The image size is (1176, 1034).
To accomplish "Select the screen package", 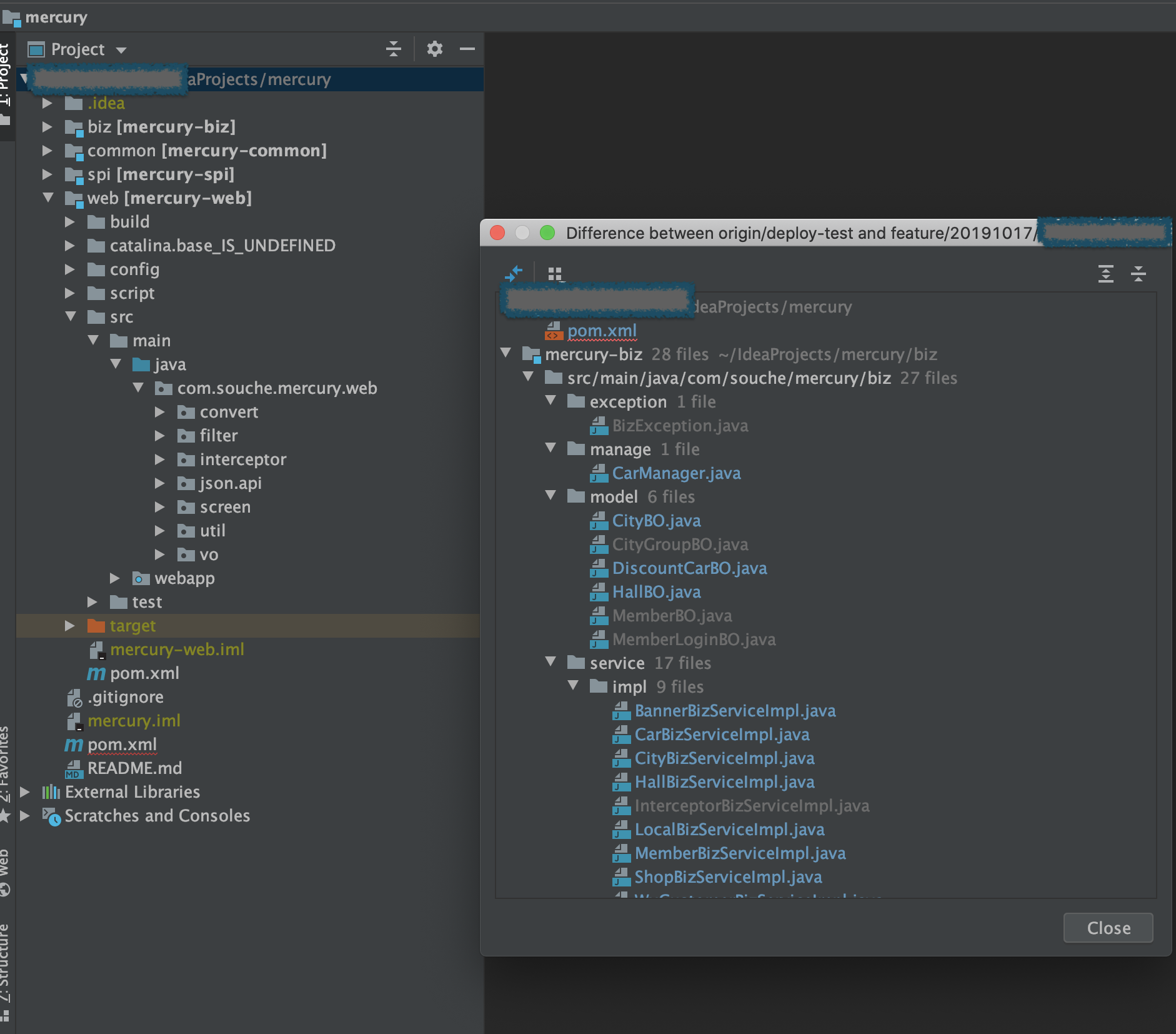I will (225, 507).
